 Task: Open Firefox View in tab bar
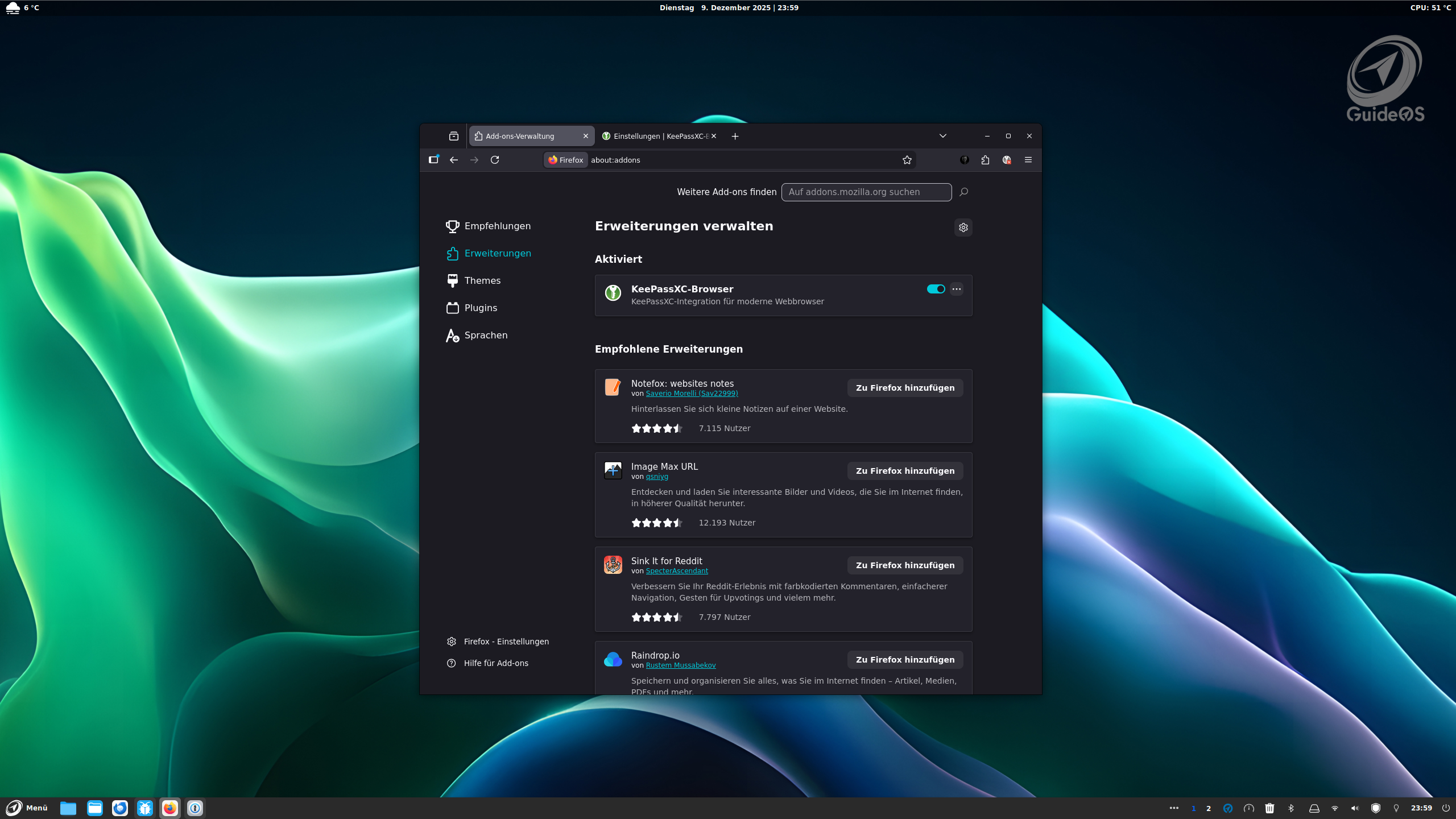453,136
